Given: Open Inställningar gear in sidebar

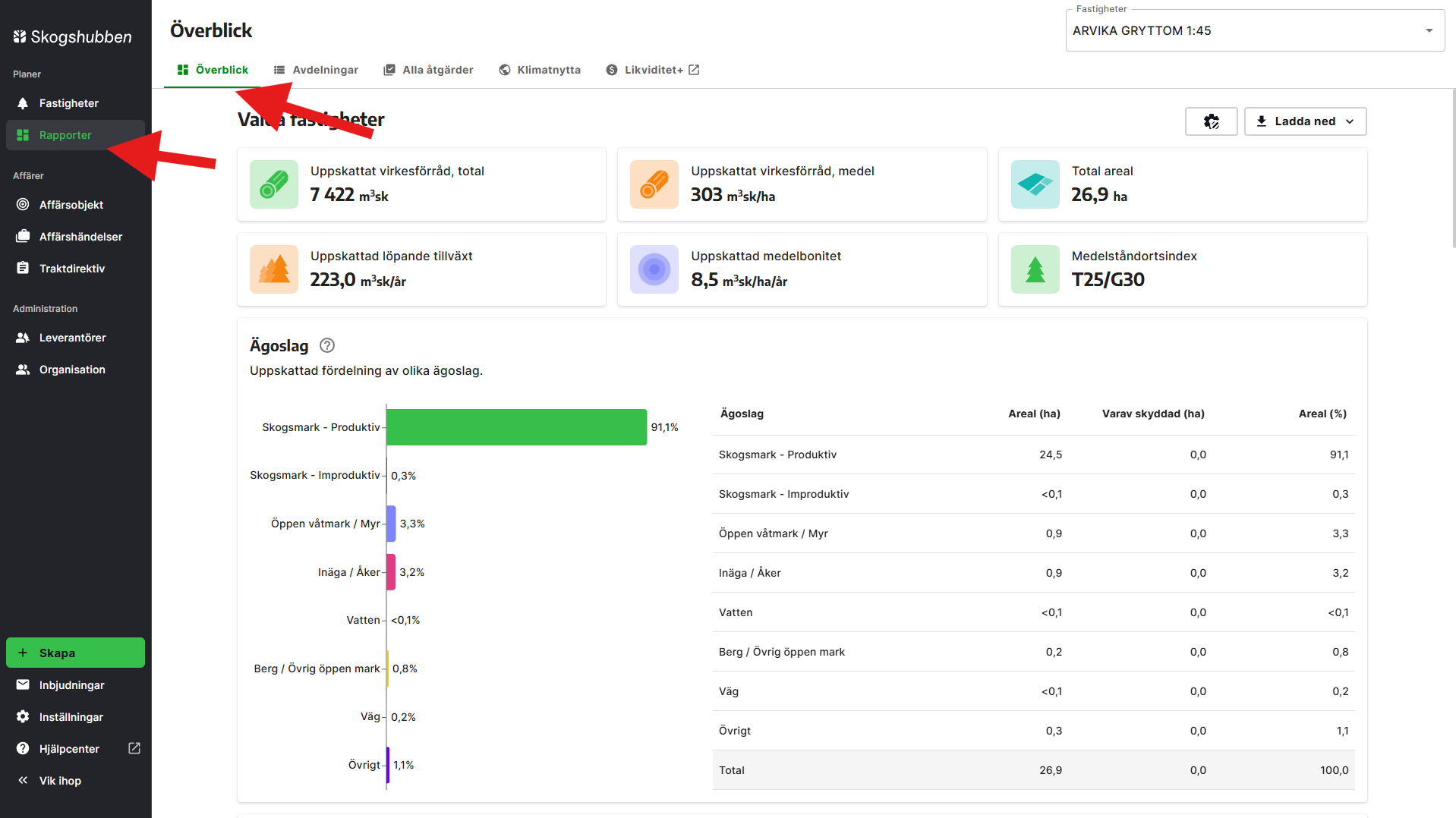Looking at the screenshot, I should [23, 716].
